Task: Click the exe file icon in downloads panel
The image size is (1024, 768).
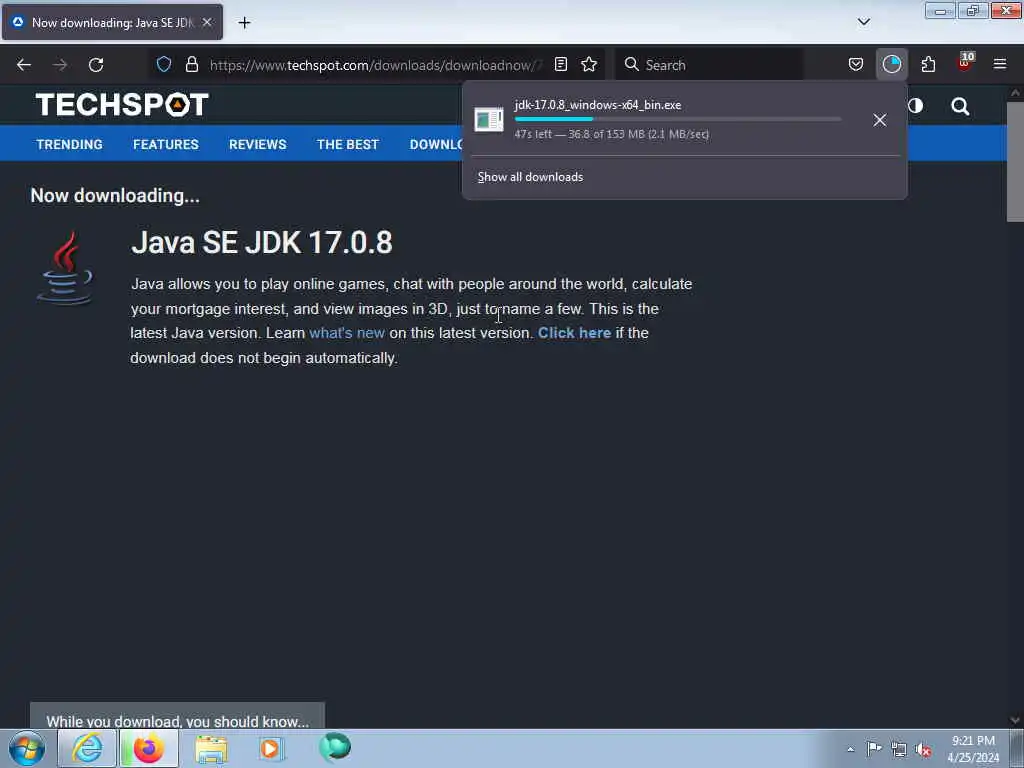Action: pyautogui.click(x=488, y=120)
